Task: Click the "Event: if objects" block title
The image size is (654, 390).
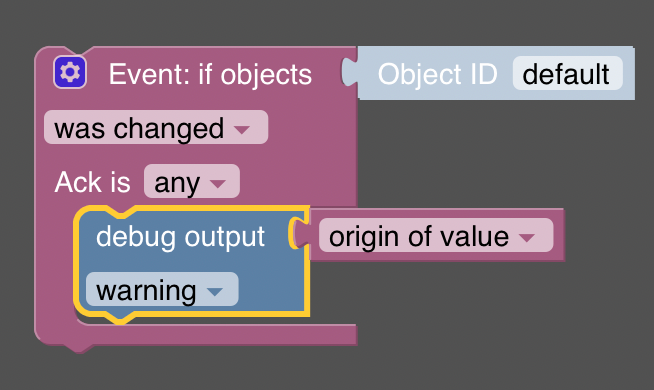Action: click(210, 74)
